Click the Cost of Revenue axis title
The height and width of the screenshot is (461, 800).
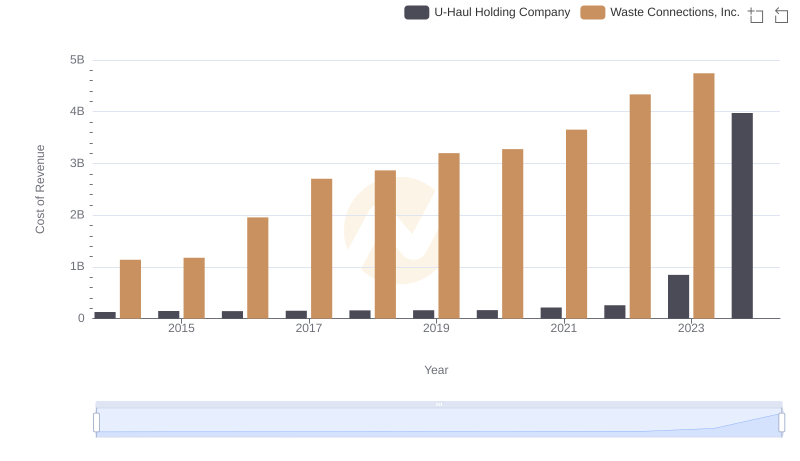40,189
